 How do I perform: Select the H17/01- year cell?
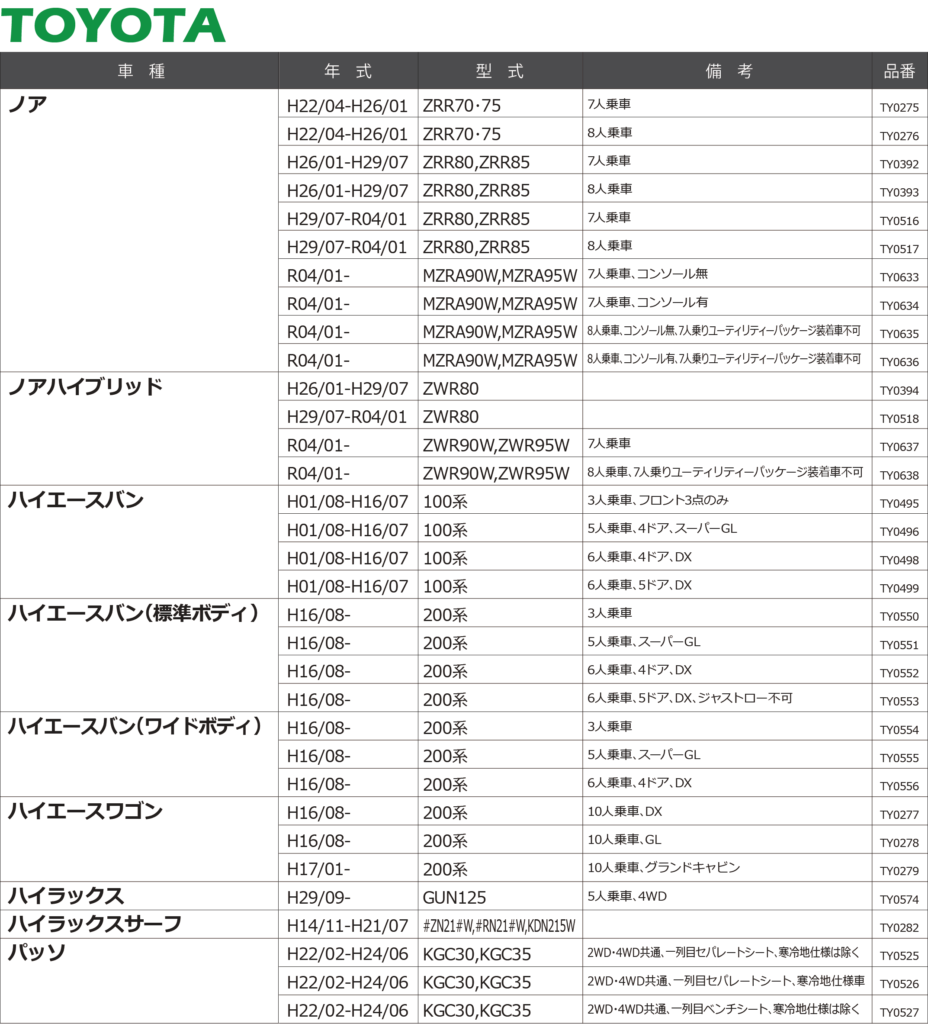(318, 869)
